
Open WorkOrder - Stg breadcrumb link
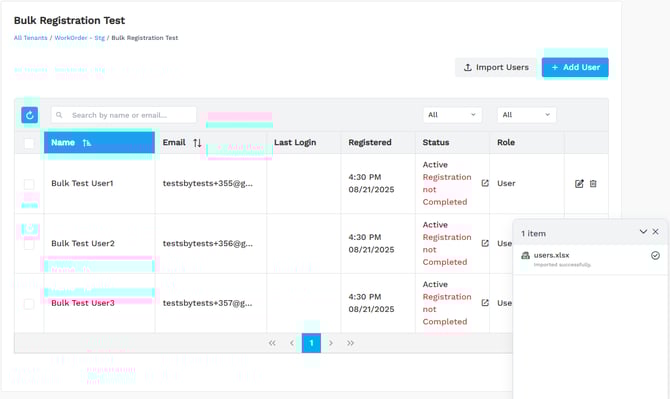pos(79,38)
